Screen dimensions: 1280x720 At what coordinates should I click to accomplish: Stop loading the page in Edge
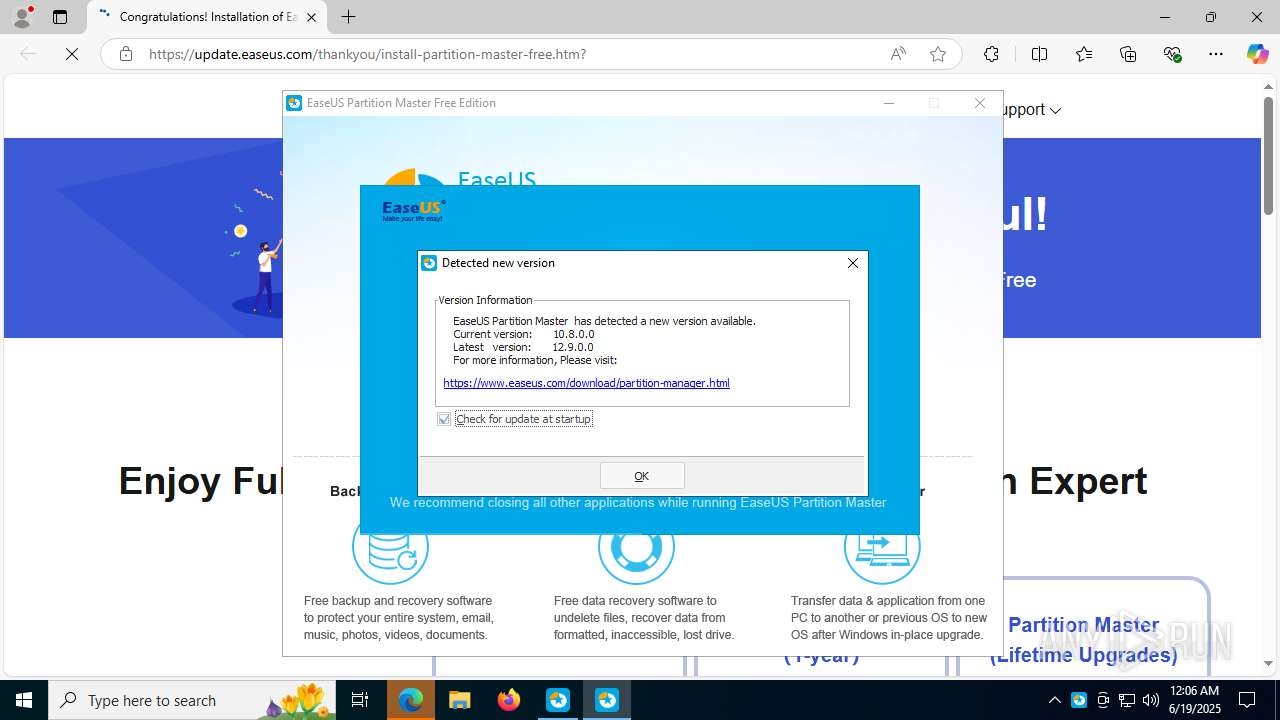click(x=72, y=54)
